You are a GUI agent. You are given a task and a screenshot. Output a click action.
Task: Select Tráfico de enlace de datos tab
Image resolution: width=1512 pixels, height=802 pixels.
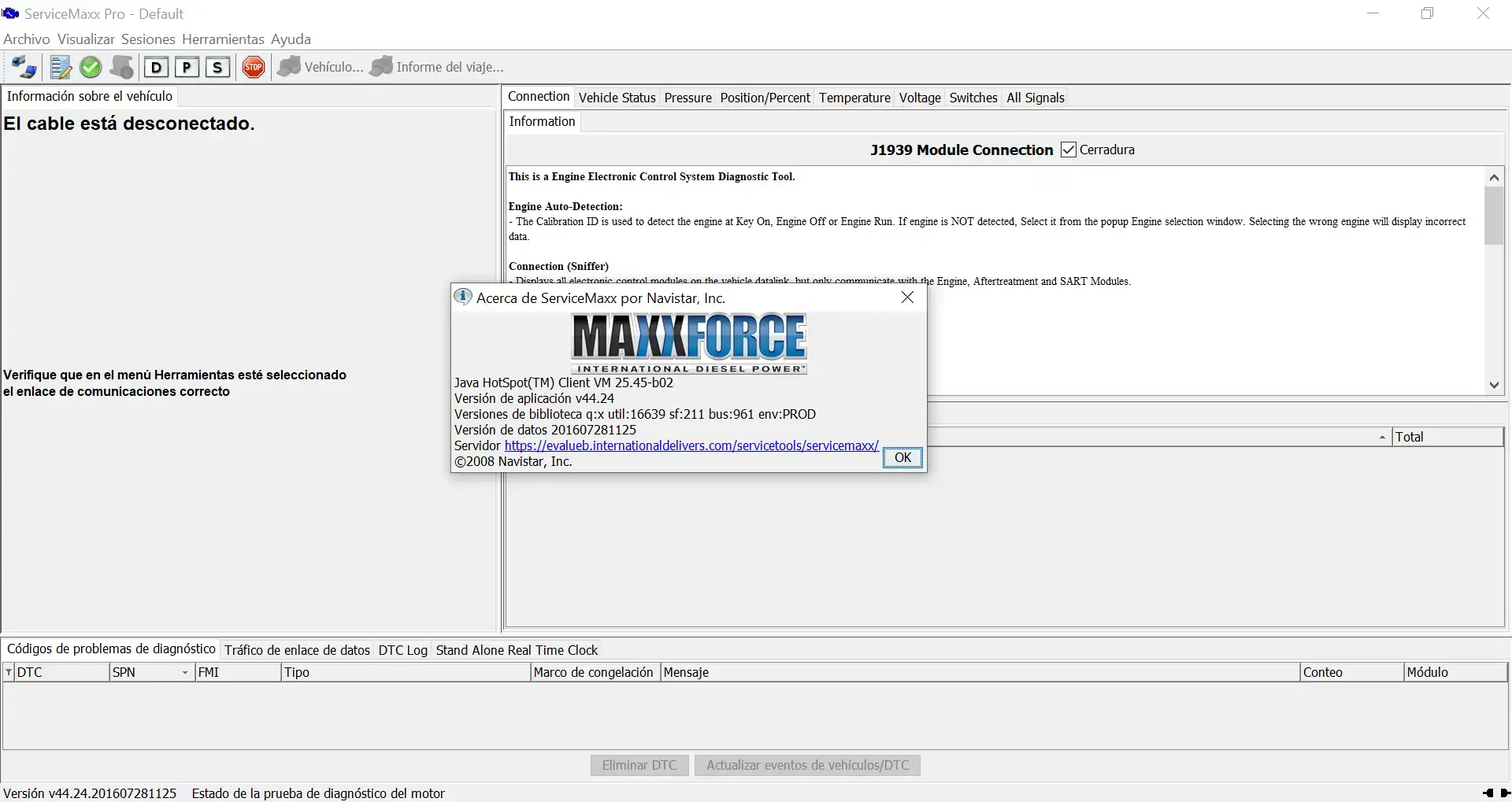297,650
